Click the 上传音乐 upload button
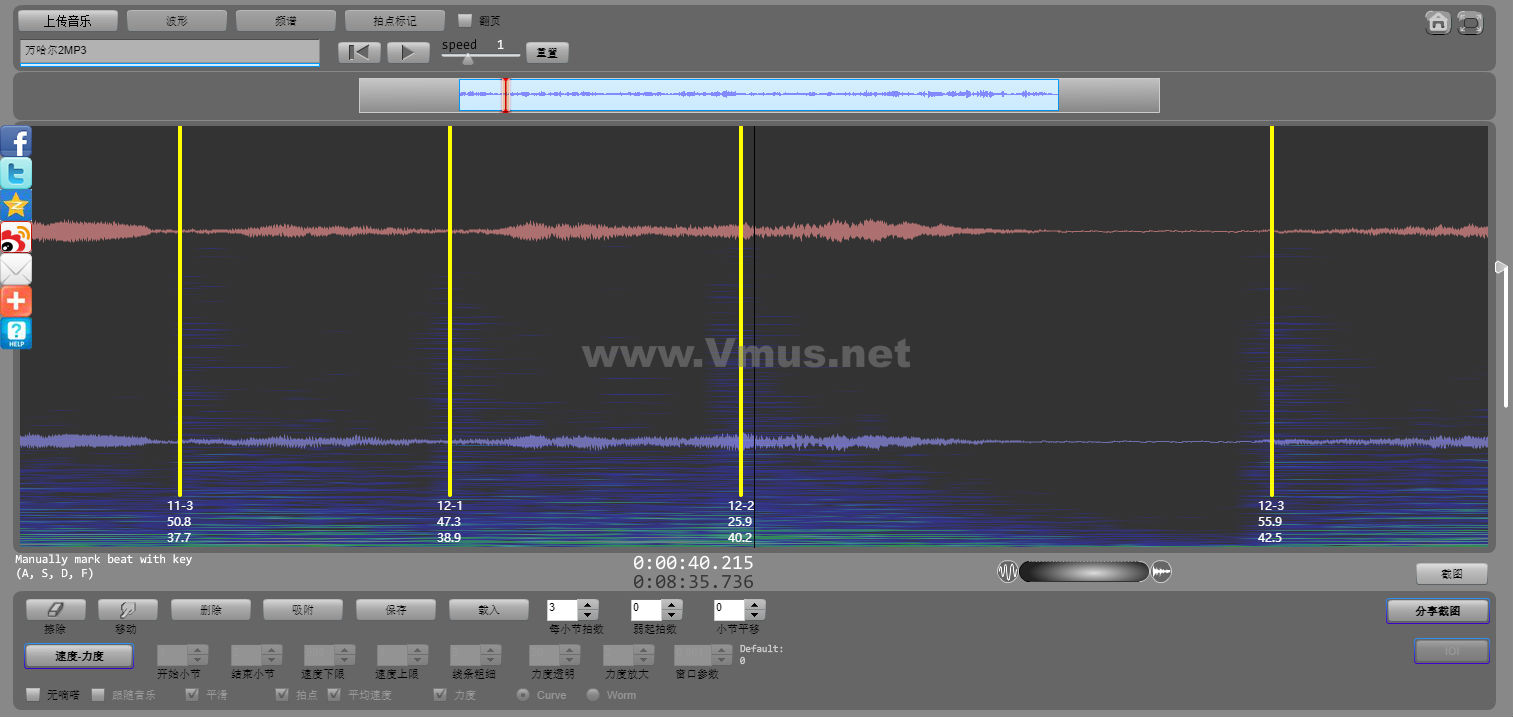1513x717 pixels. (x=68, y=20)
